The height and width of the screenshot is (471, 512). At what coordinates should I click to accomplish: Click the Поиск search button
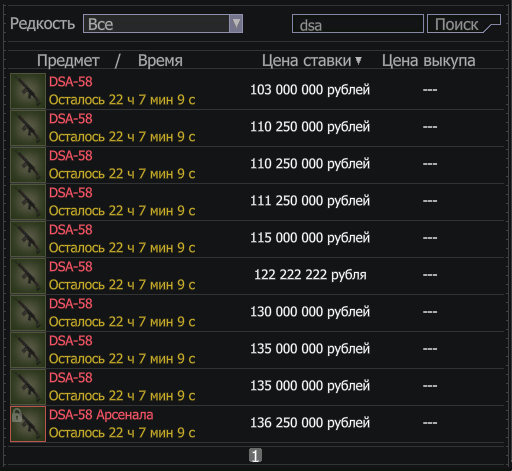(x=464, y=24)
